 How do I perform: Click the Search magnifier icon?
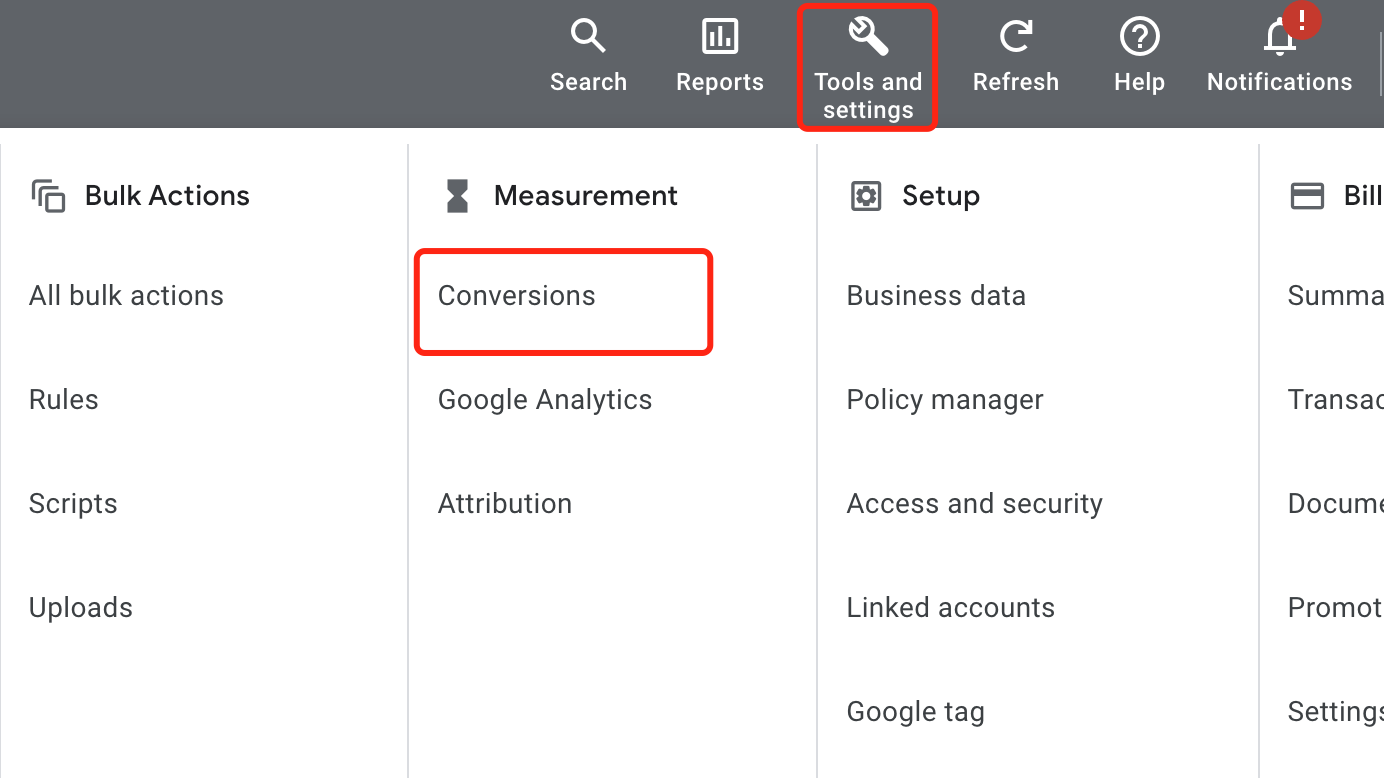588,38
